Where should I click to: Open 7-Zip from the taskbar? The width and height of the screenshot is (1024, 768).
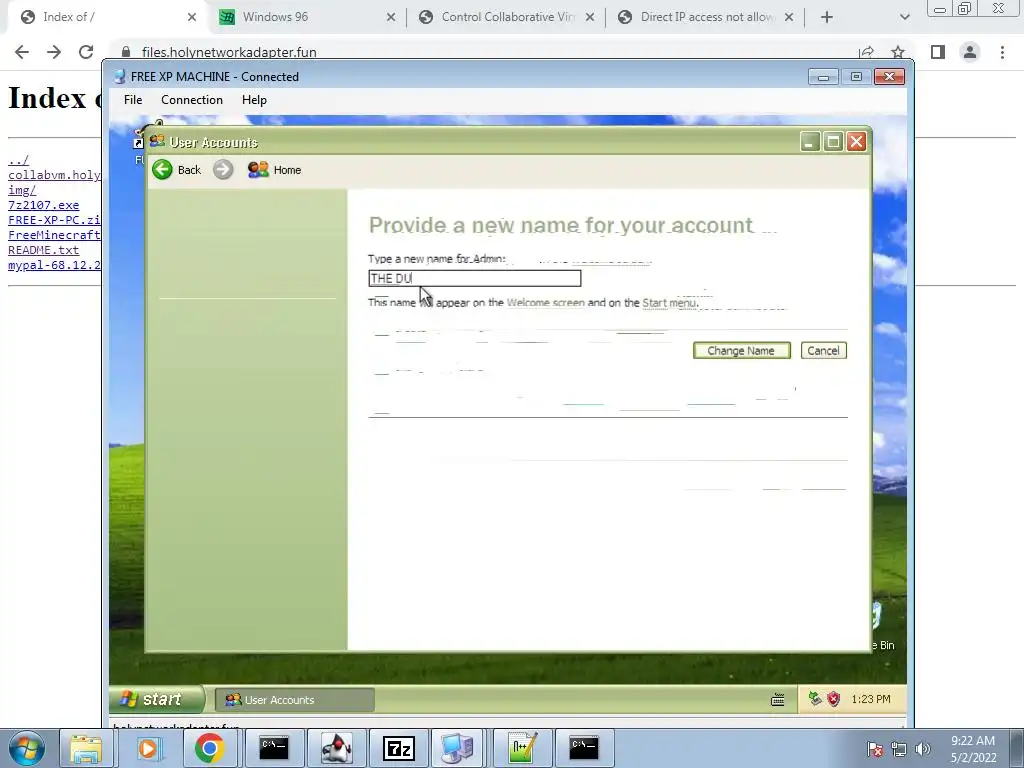pos(398,748)
